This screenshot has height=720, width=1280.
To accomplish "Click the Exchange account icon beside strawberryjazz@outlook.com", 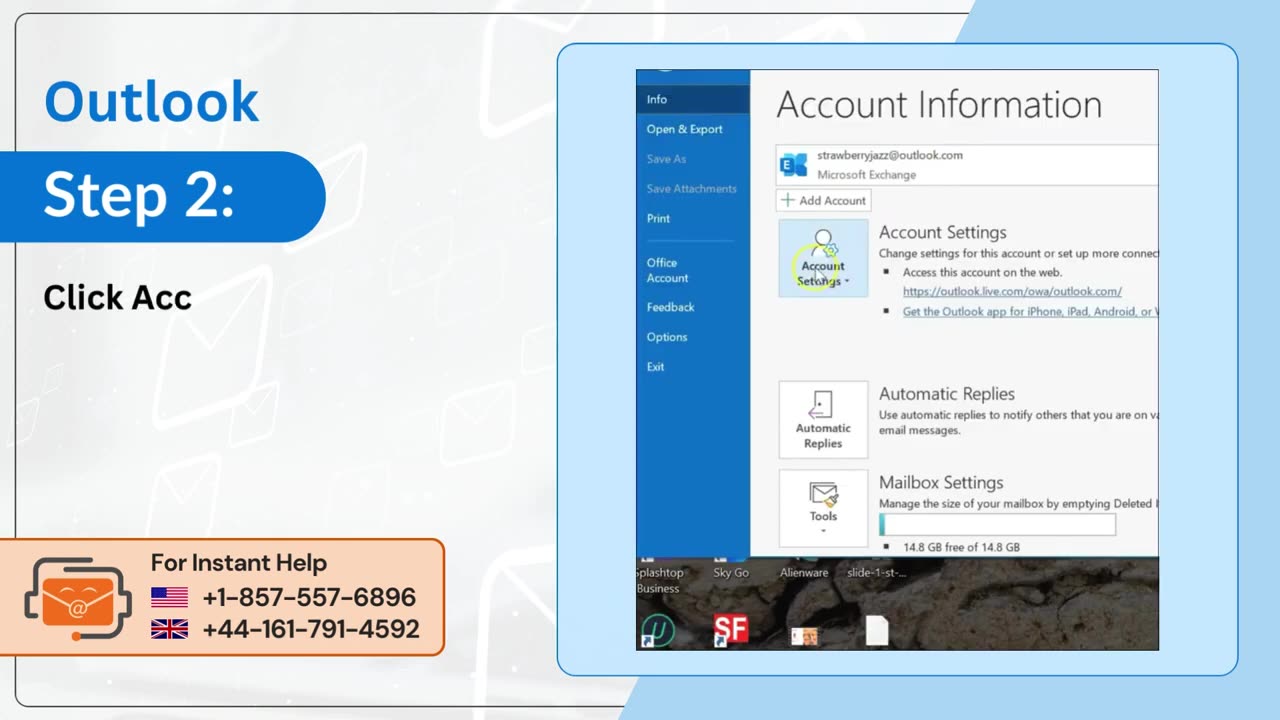I will [x=794, y=165].
